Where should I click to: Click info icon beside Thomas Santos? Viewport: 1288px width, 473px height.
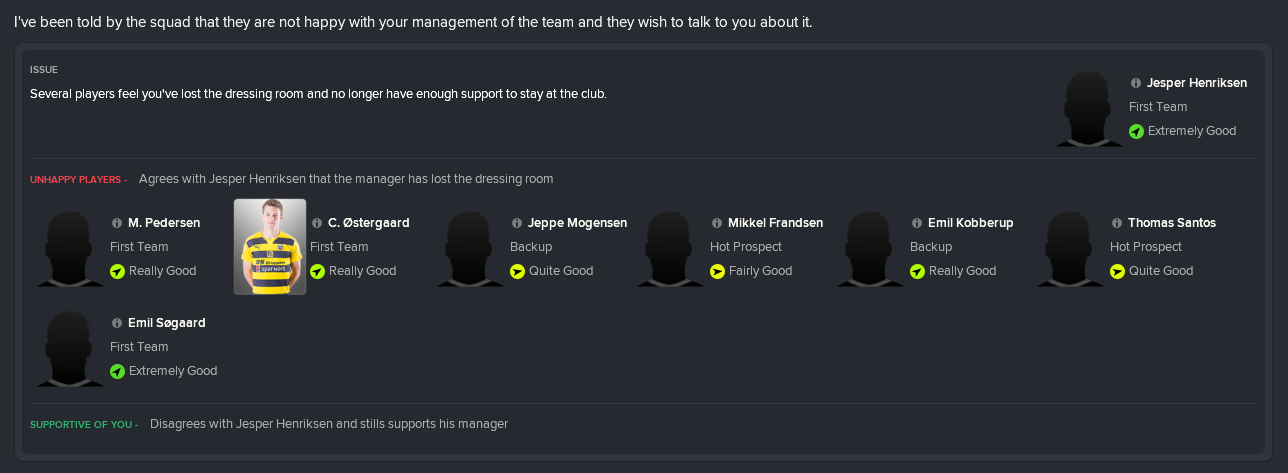[x=1117, y=223]
